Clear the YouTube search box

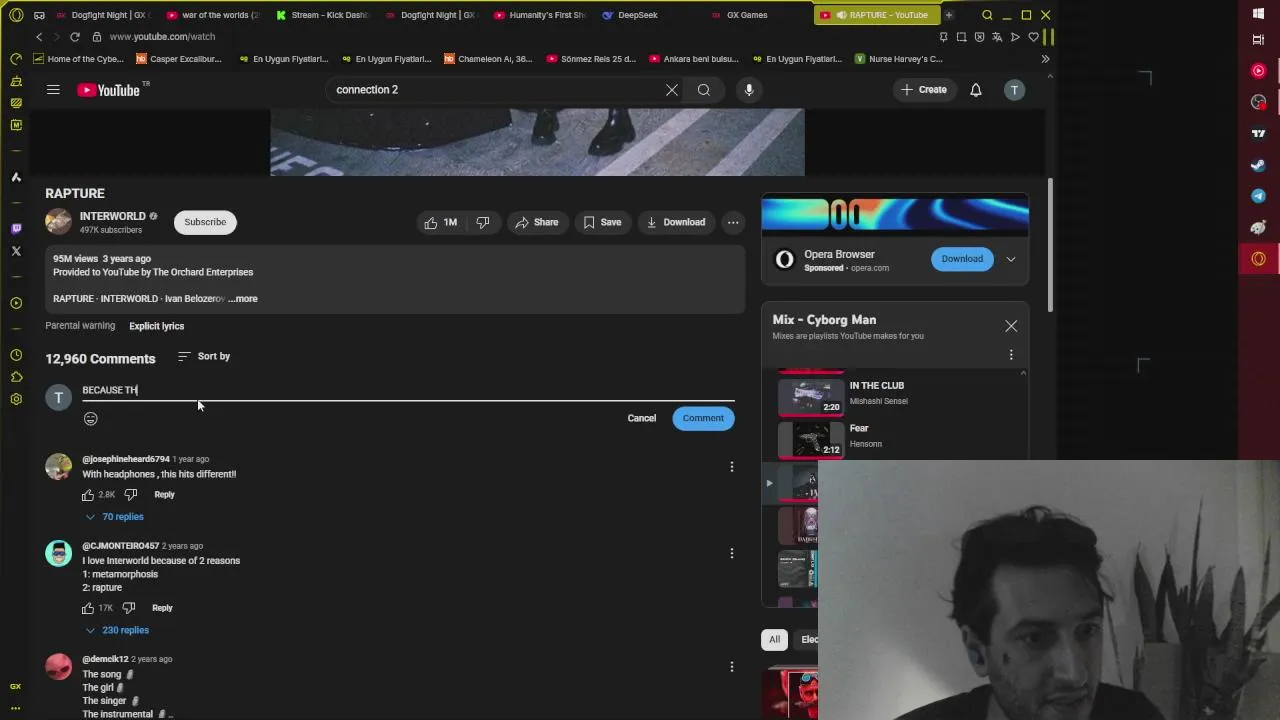point(672,90)
